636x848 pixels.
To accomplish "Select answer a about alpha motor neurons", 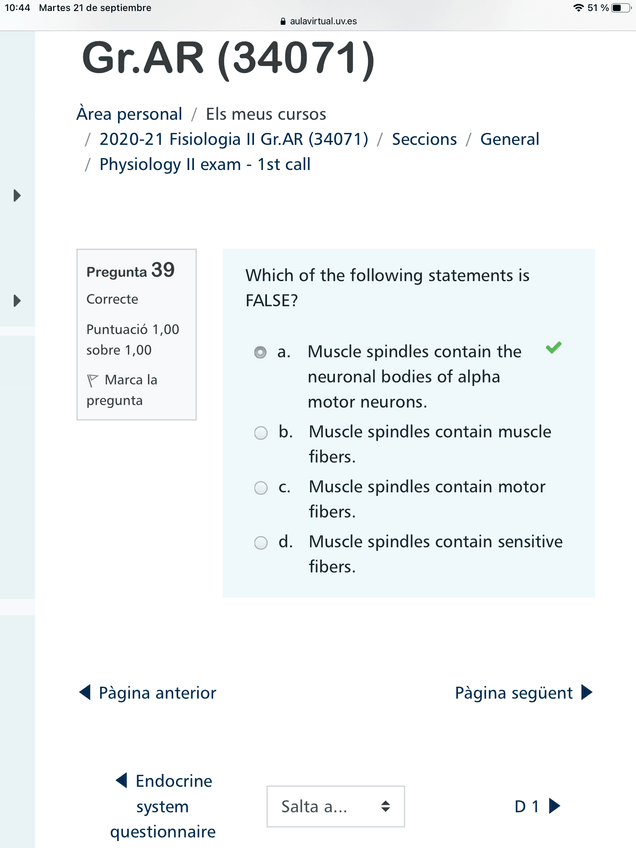I will point(261,352).
